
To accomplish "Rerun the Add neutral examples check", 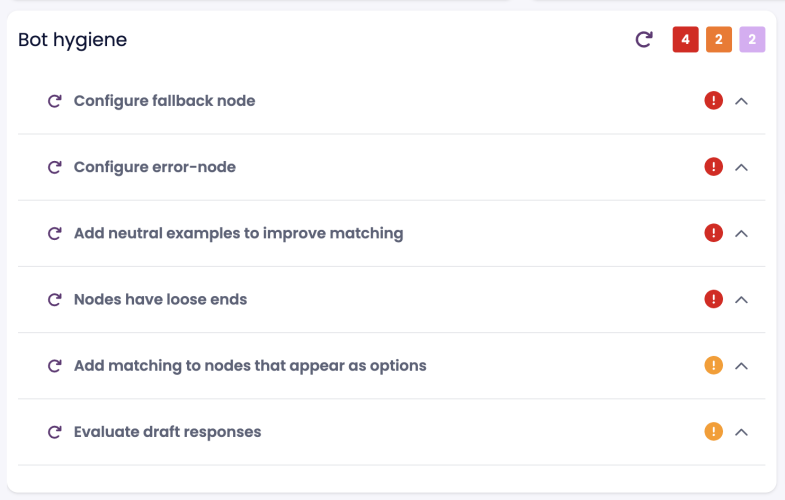I will pos(55,233).
